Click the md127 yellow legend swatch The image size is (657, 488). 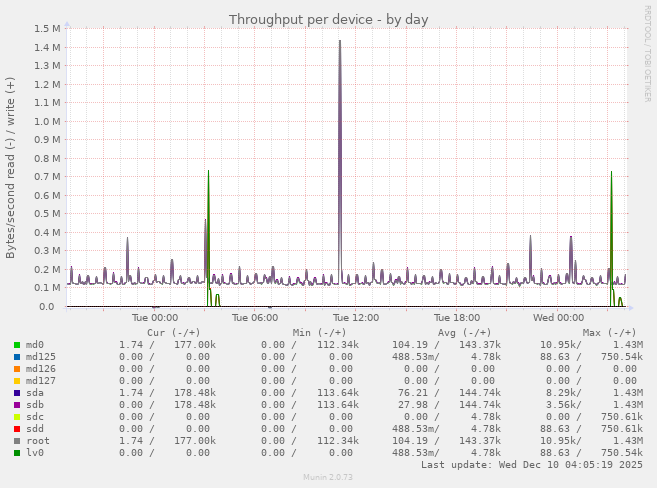click(x=17, y=381)
